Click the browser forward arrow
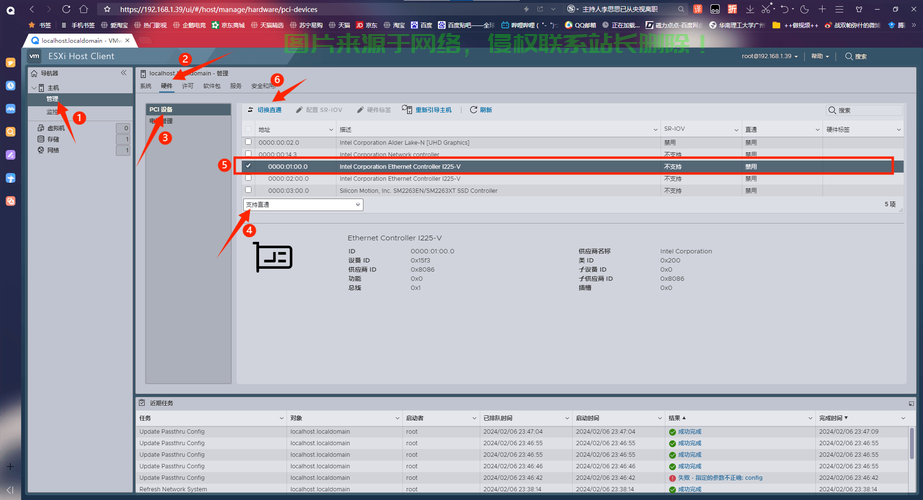Viewport: 923px width, 500px height. [48, 9]
